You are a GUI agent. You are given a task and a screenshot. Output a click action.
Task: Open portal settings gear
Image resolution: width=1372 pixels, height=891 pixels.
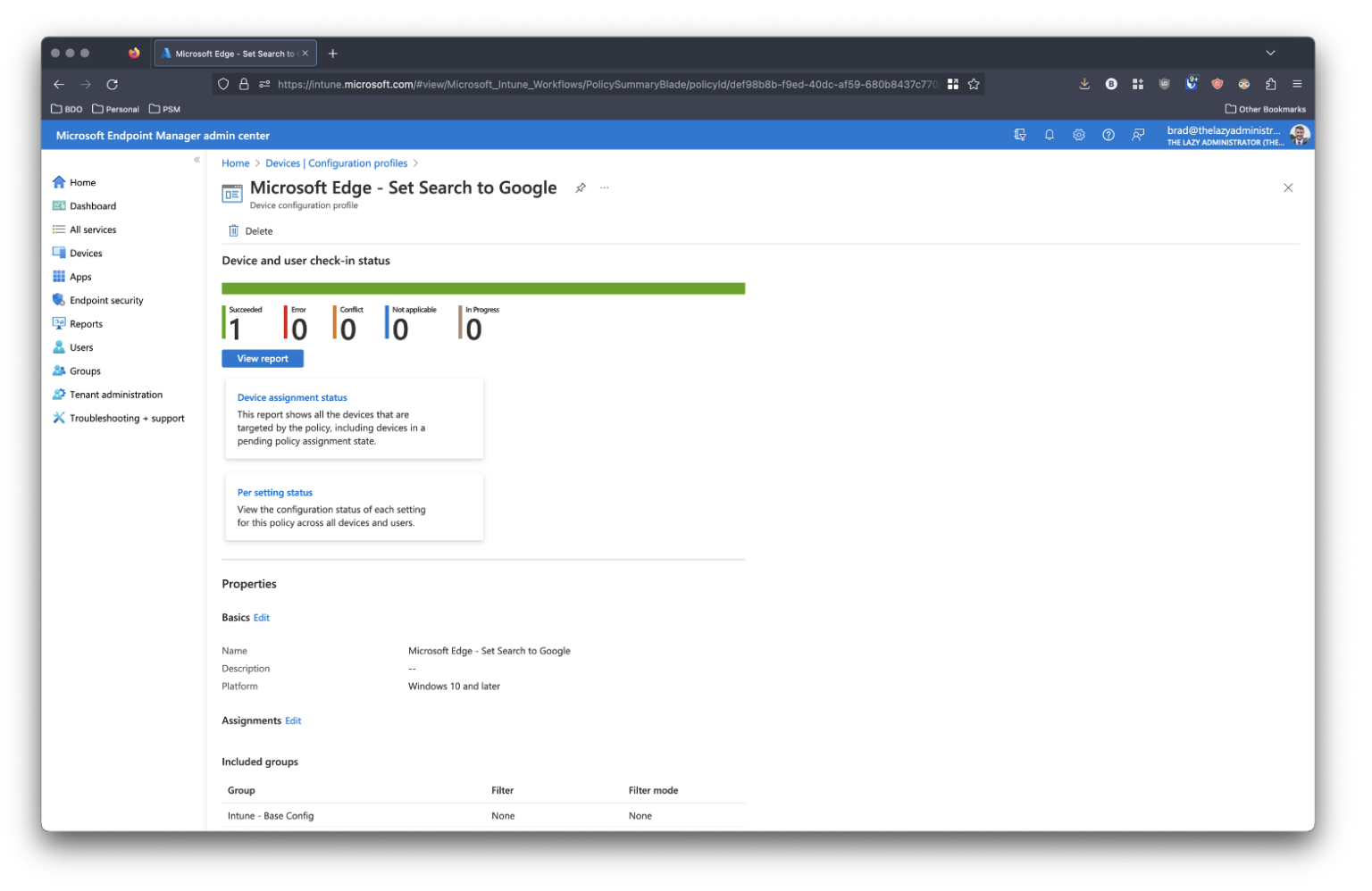[x=1079, y=135]
